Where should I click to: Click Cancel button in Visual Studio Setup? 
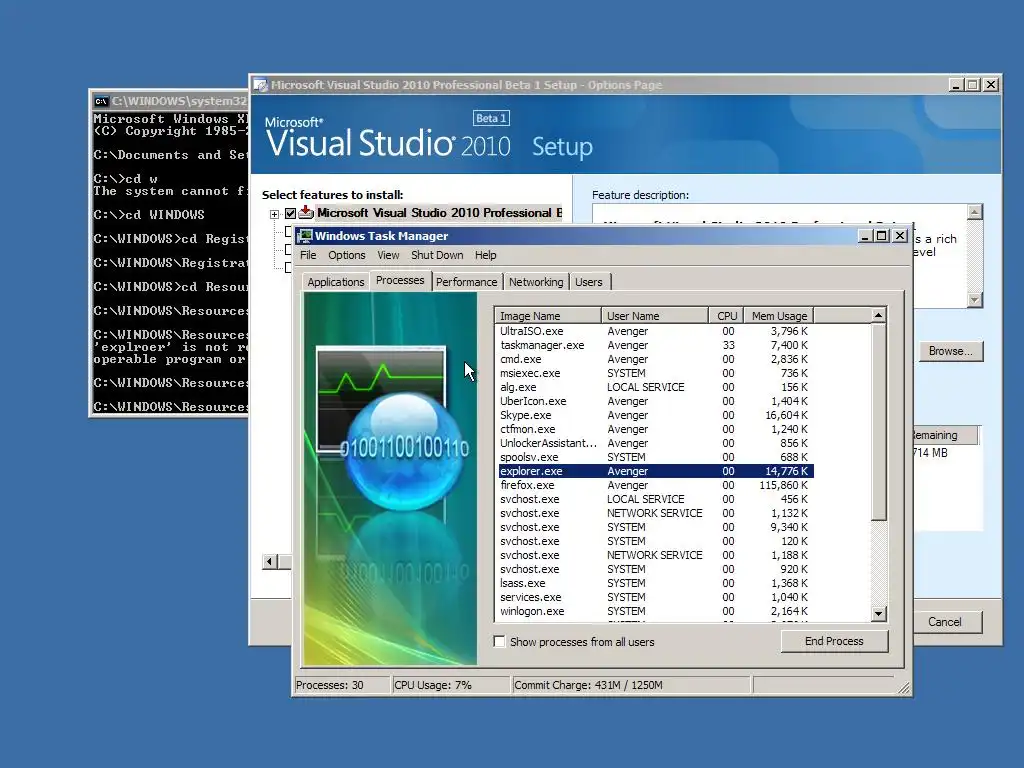[944, 622]
